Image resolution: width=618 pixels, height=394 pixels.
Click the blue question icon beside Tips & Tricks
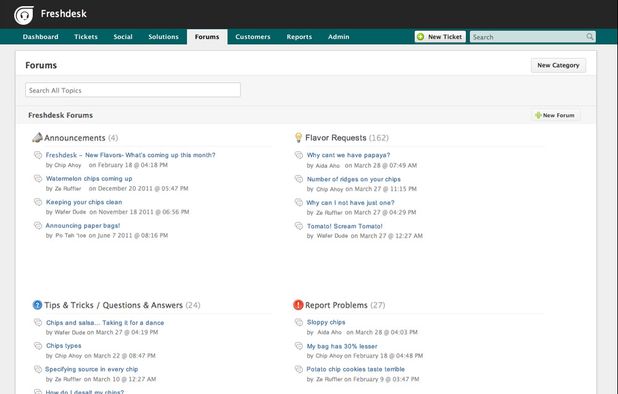pyautogui.click(x=37, y=305)
